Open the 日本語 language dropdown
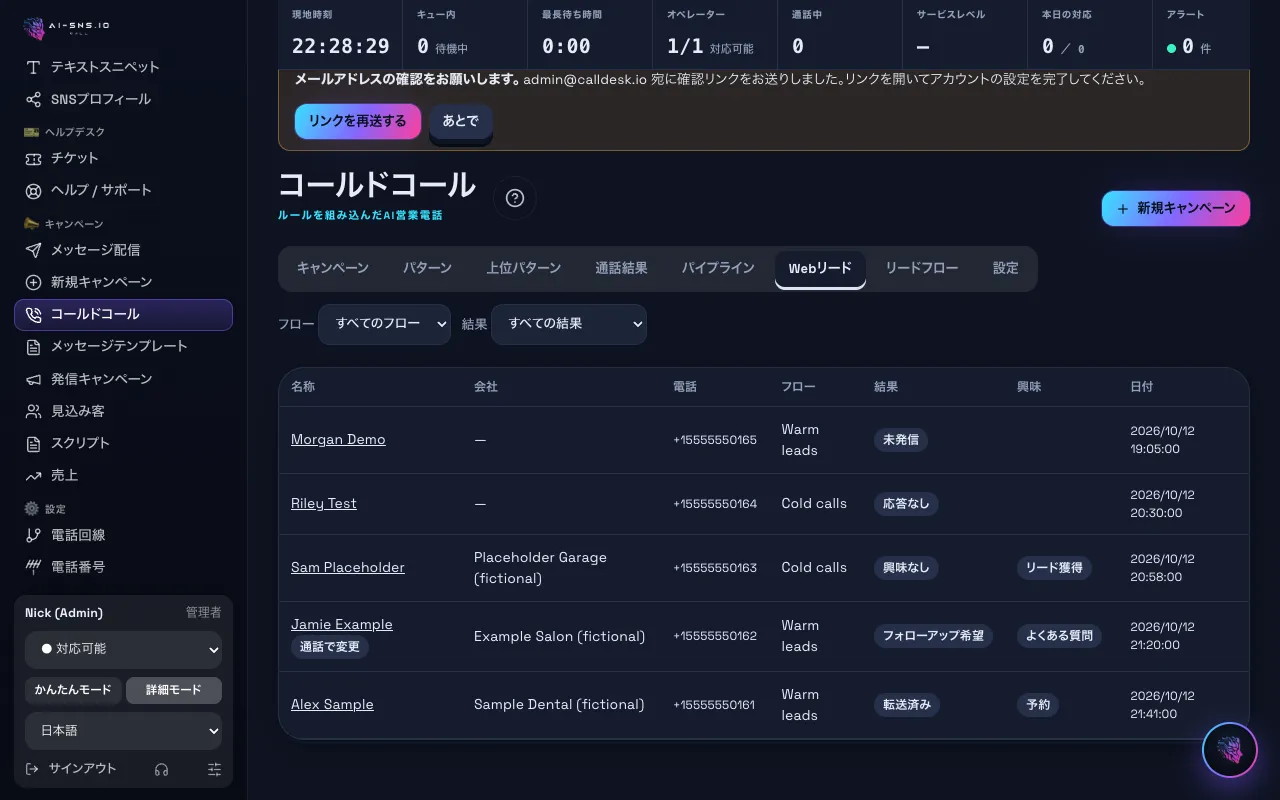1280x800 pixels. coord(124,731)
